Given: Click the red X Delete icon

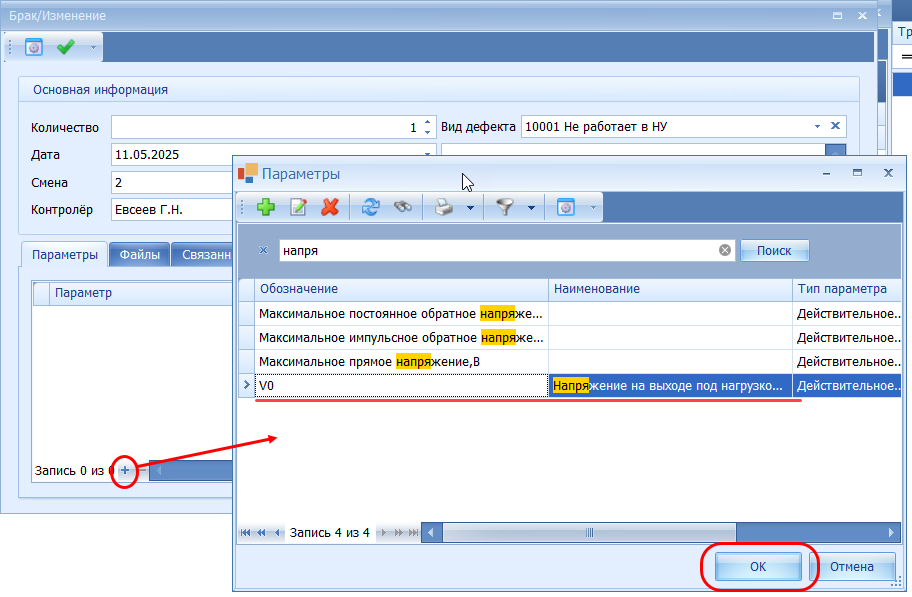Looking at the screenshot, I should tap(330, 207).
